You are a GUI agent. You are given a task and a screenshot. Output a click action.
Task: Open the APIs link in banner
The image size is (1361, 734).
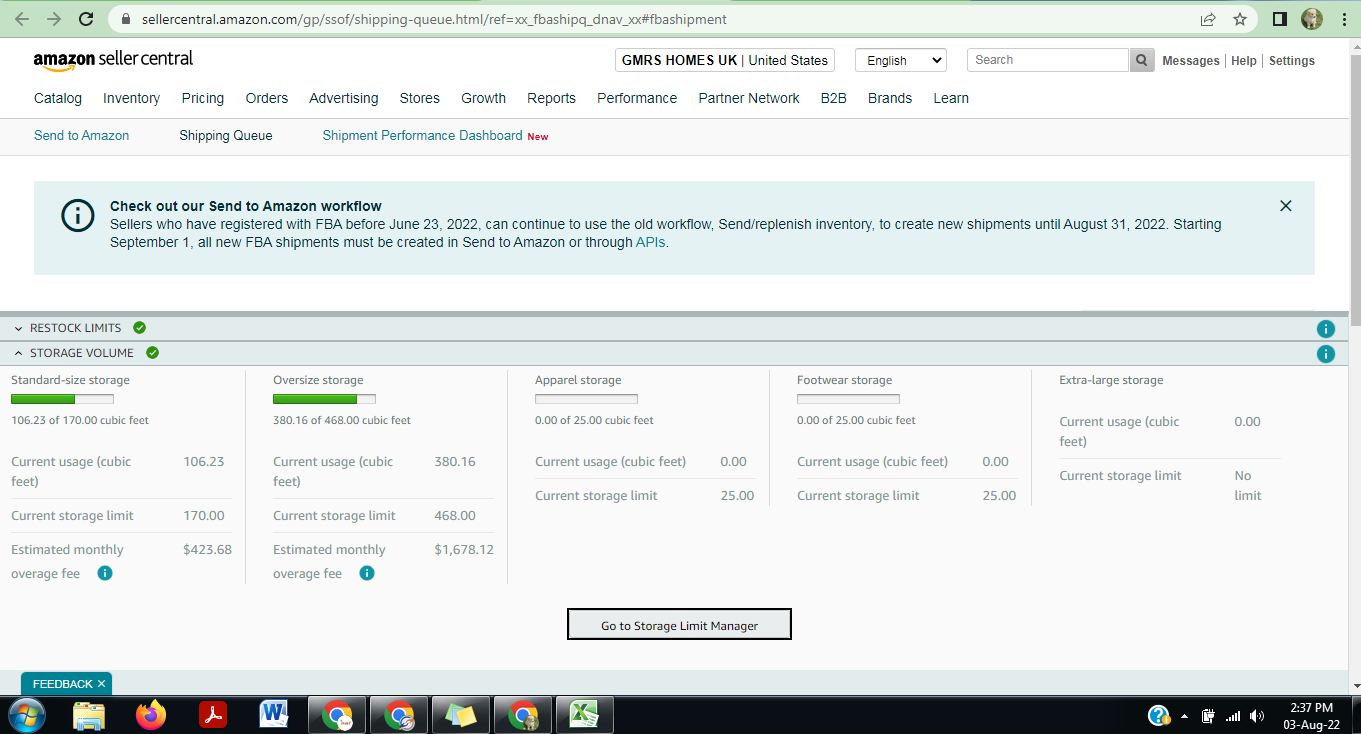click(650, 242)
